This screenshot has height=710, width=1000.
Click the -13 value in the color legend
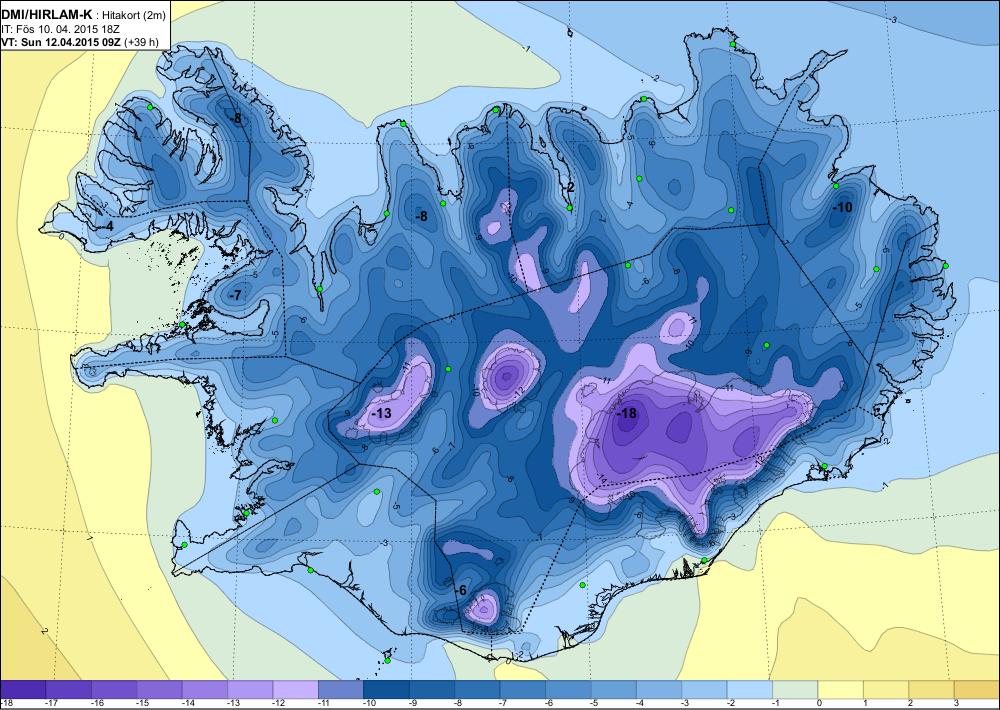[x=233, y=704]
